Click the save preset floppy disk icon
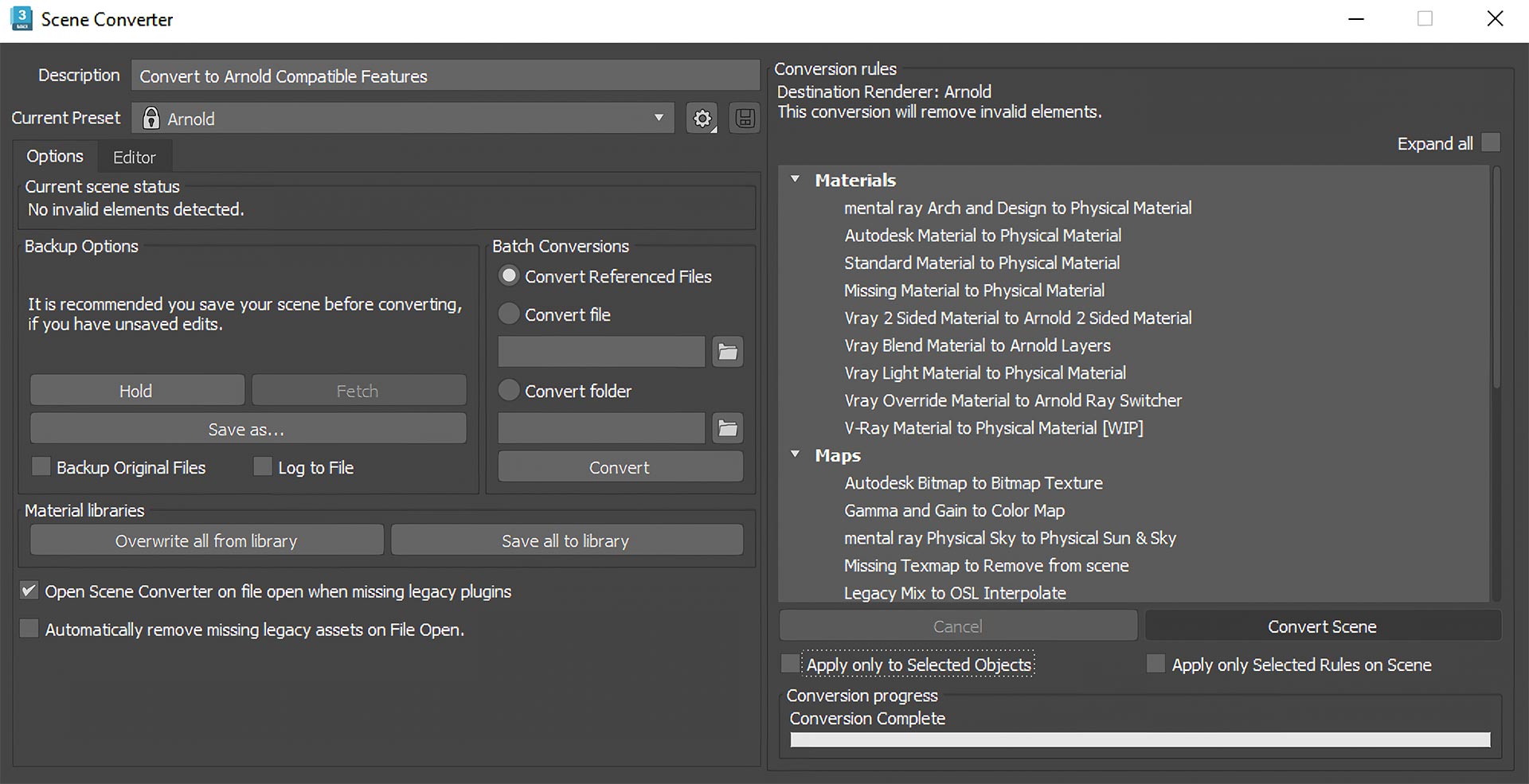1529x784 pixels. 745,119
